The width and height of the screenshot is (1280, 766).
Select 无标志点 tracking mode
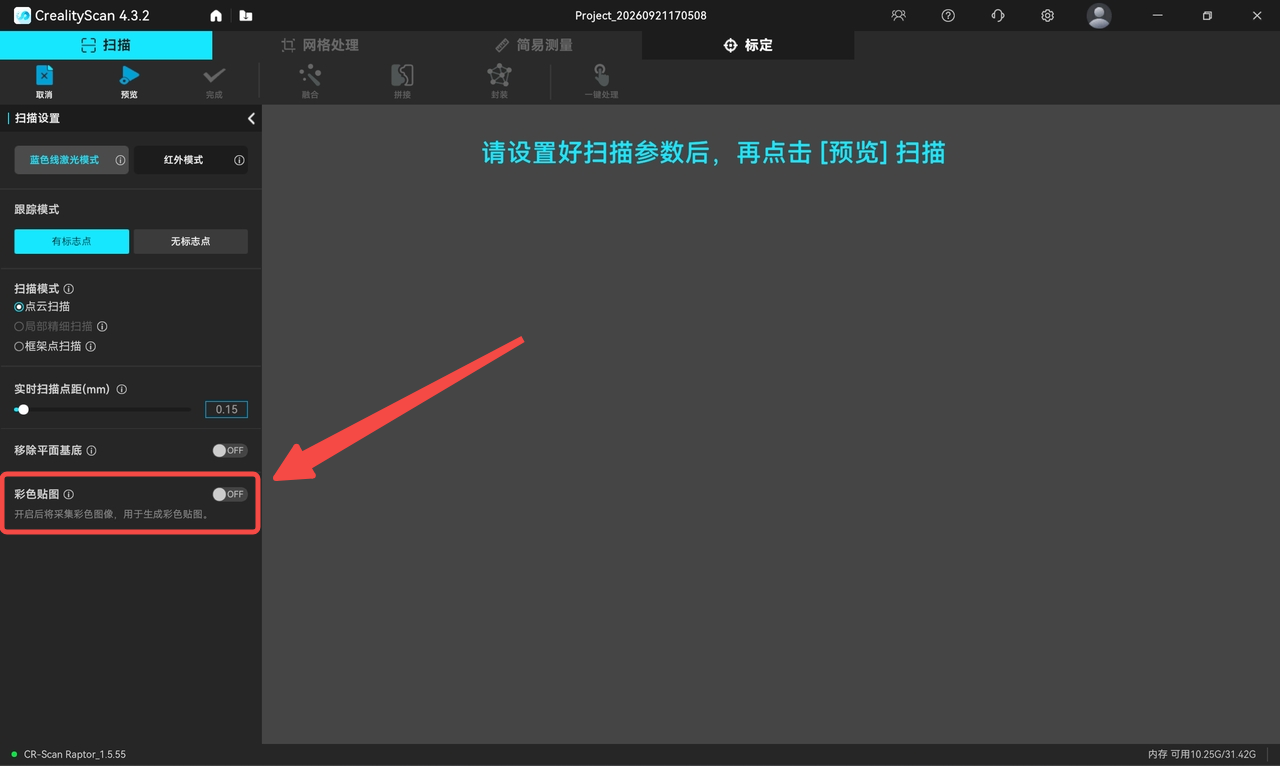pyautogui.click(x=191, y=241)
